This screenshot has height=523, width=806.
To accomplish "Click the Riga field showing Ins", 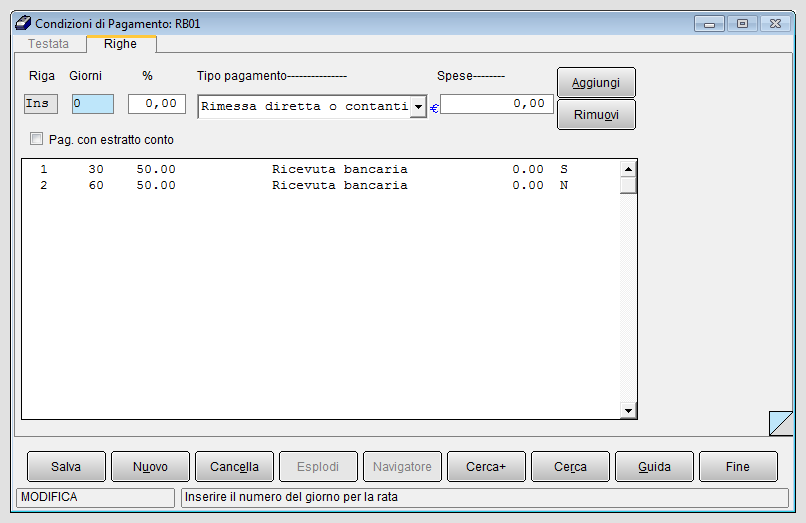I will (41, 104).
